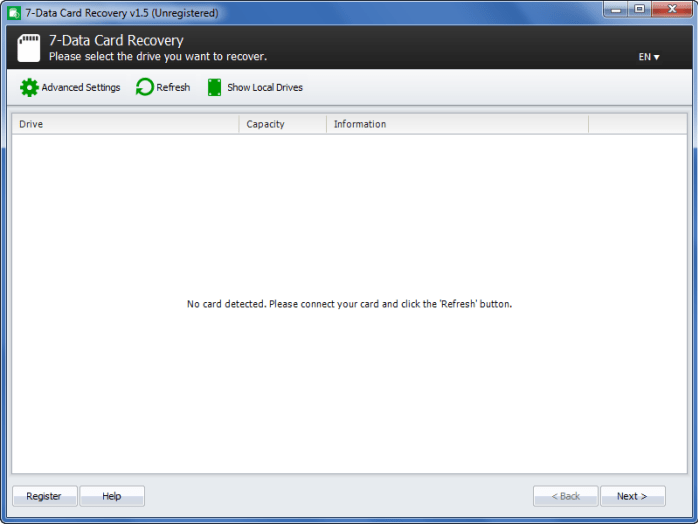The width and height of the screenshot is (698, 524).
Task: Click the green Refresh arrow icon
Action: pyautogui.click(x=145, y=87)
